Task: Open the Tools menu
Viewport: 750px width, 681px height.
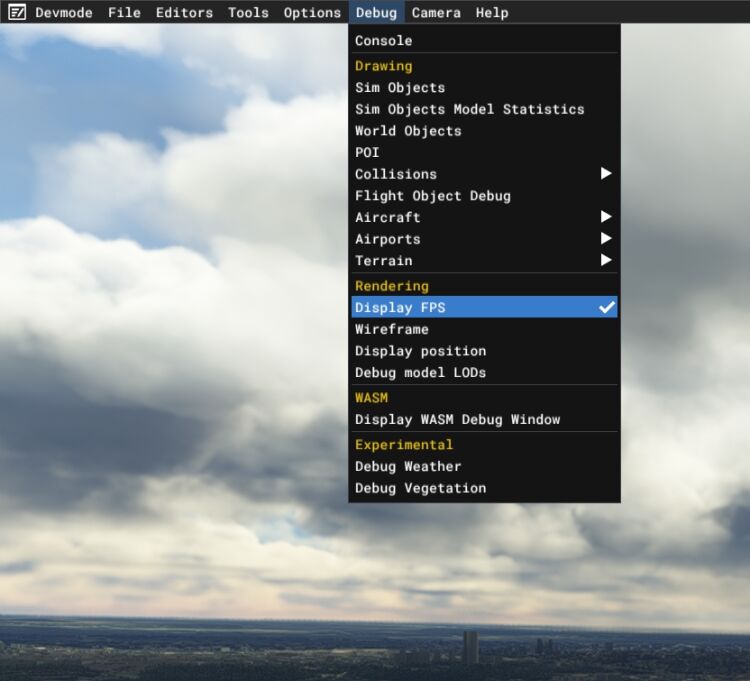Action: pos(248,13)
